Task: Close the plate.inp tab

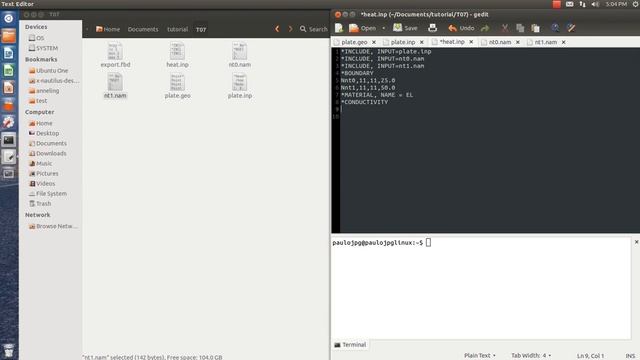Action: (x=422, y=42)
